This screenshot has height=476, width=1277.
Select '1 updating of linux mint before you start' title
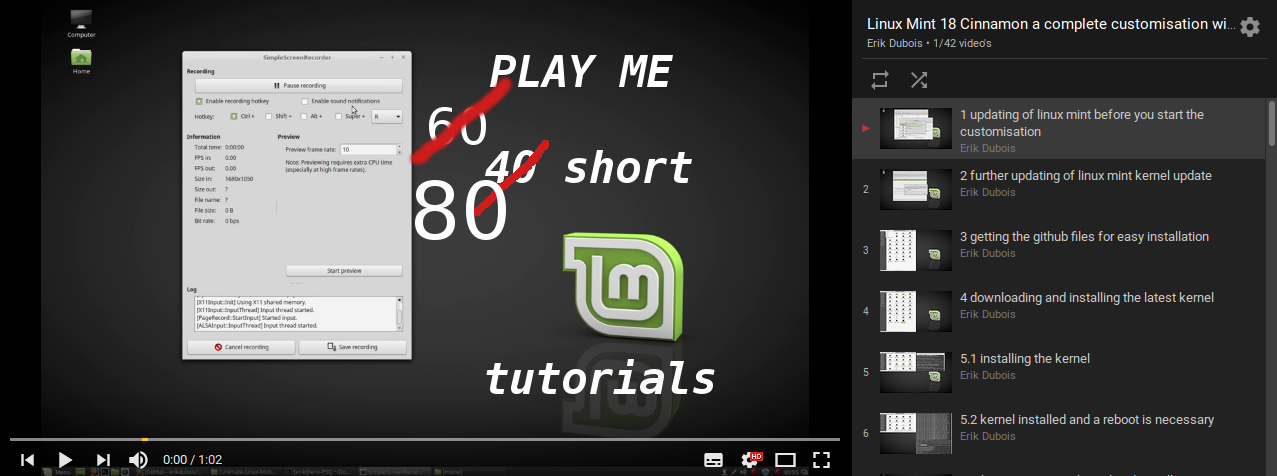click(1082, 123)
